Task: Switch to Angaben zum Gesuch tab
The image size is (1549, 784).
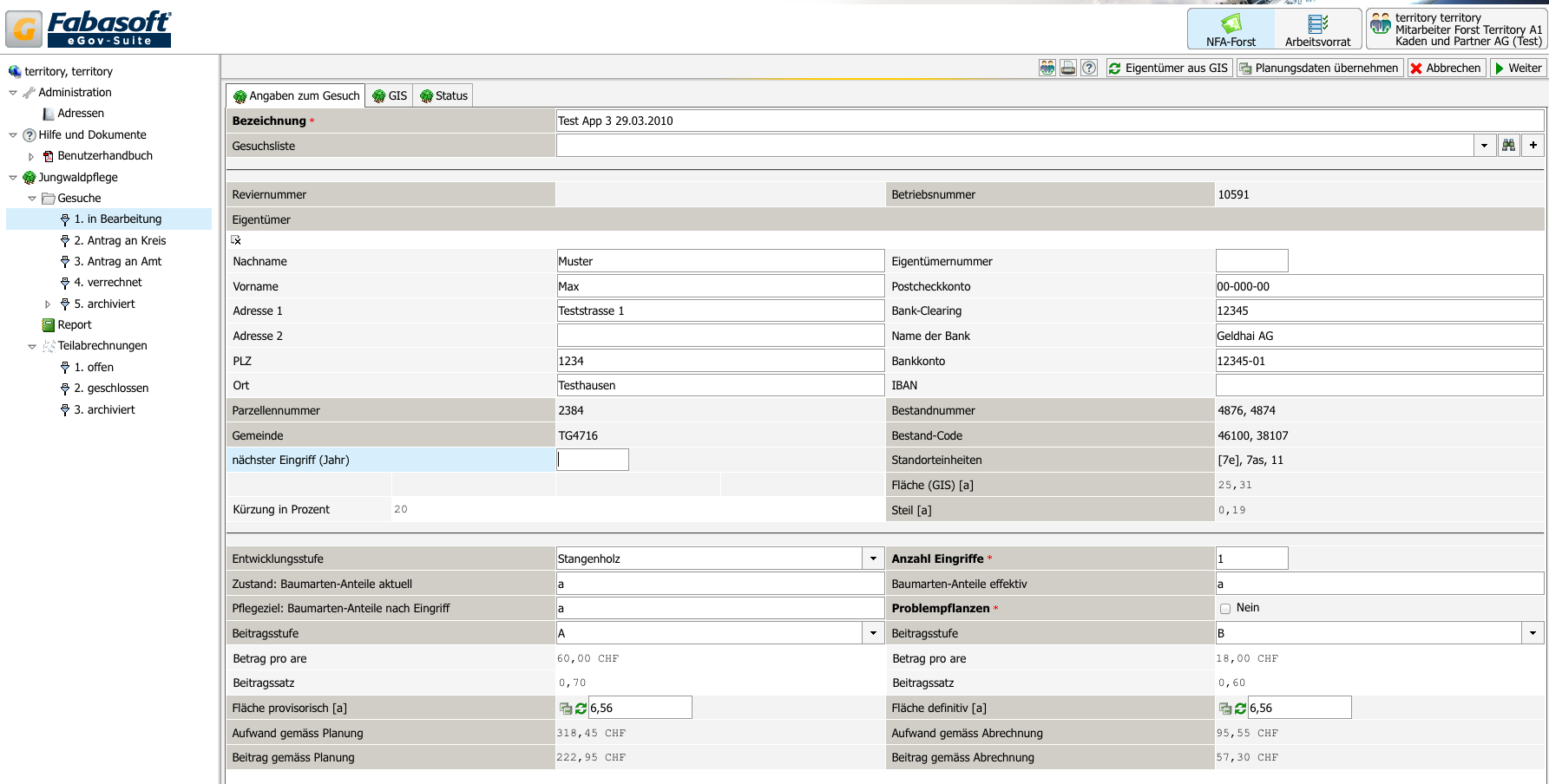Action: point(296,95)
